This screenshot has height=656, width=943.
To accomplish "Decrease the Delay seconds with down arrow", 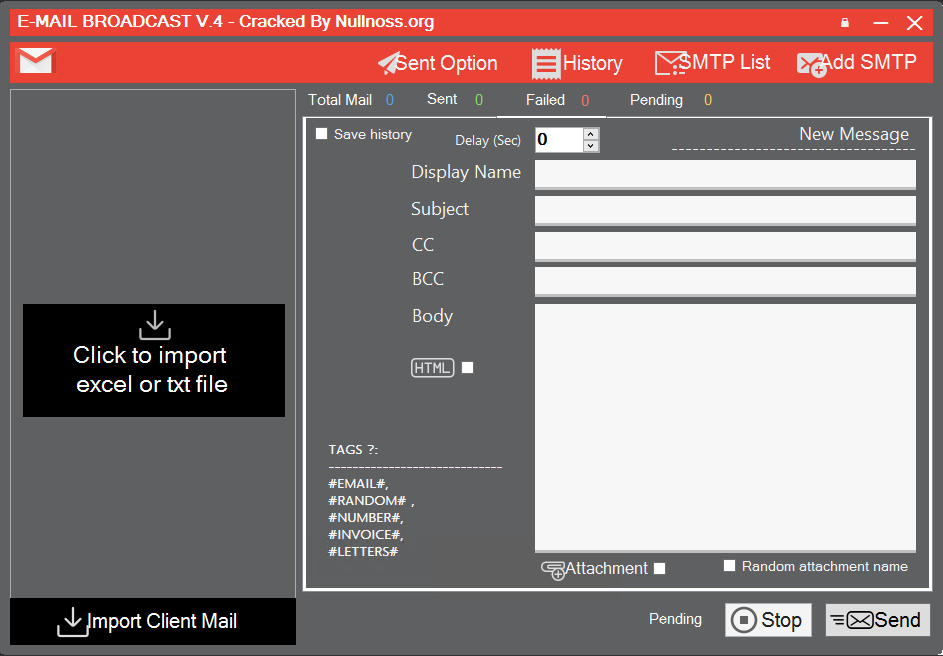I will pyautogui.click(x=591, y=146).
